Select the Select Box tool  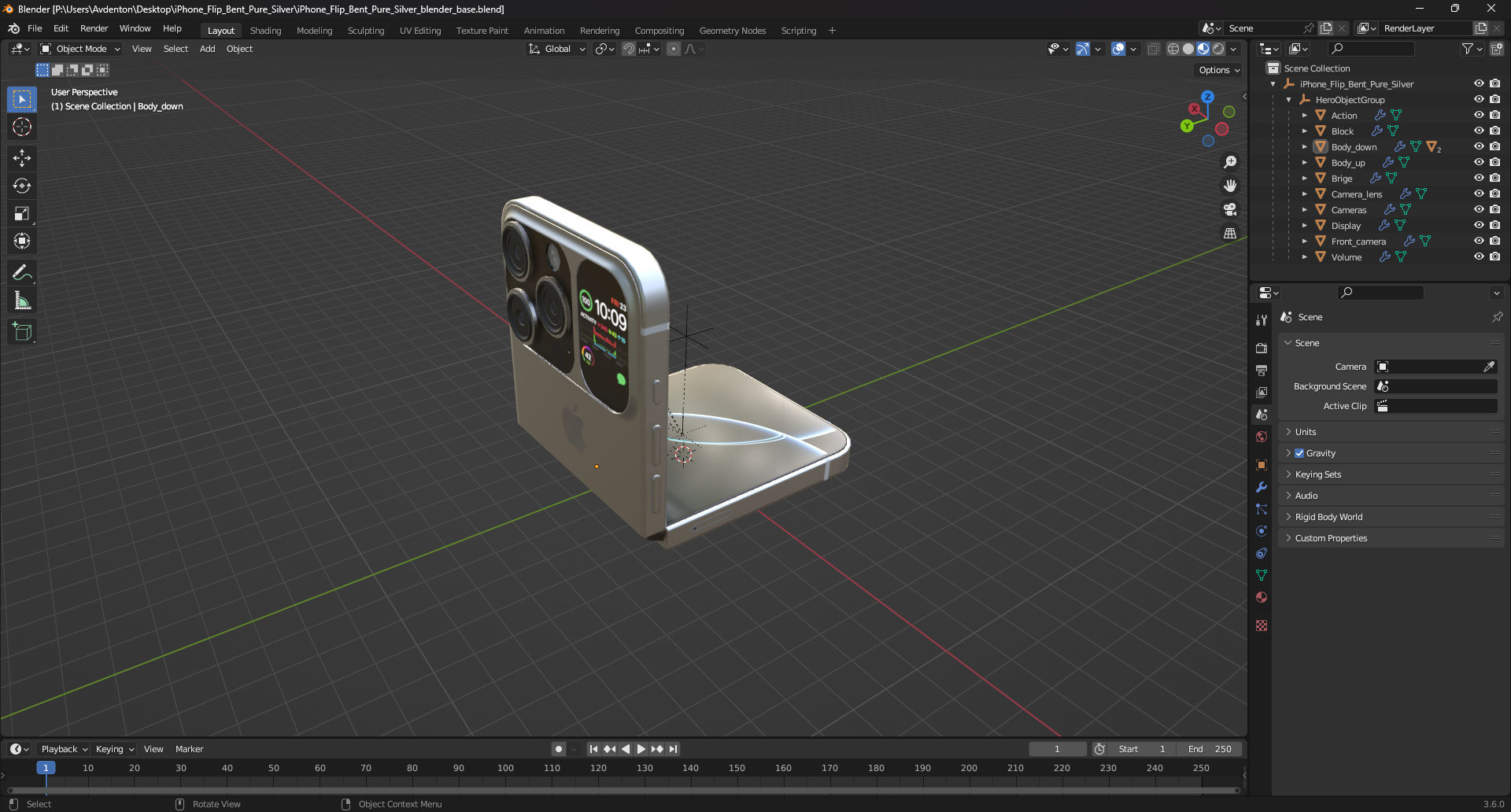[22, 99]
